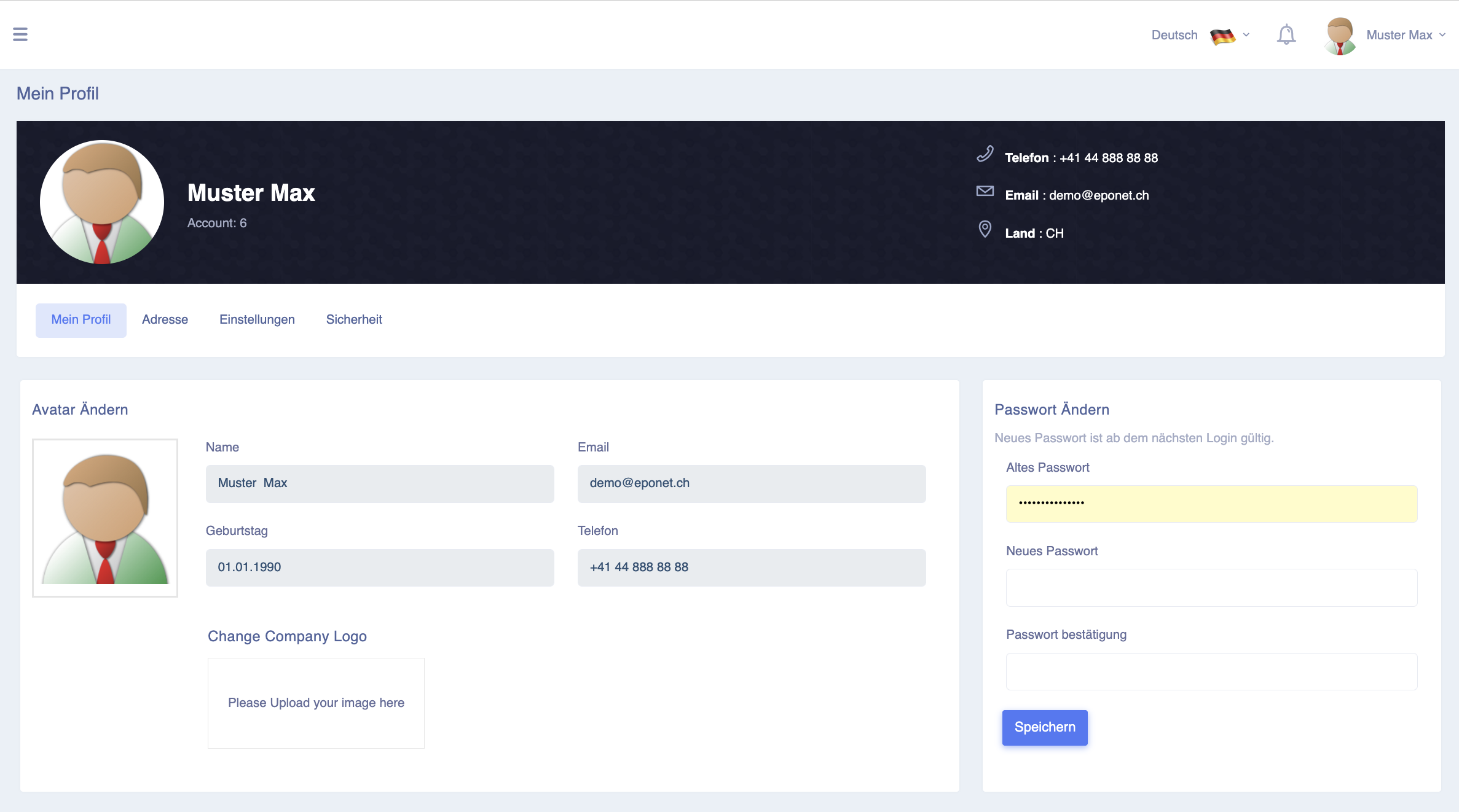Open the notifications bell

click(x=1286, y=34)
